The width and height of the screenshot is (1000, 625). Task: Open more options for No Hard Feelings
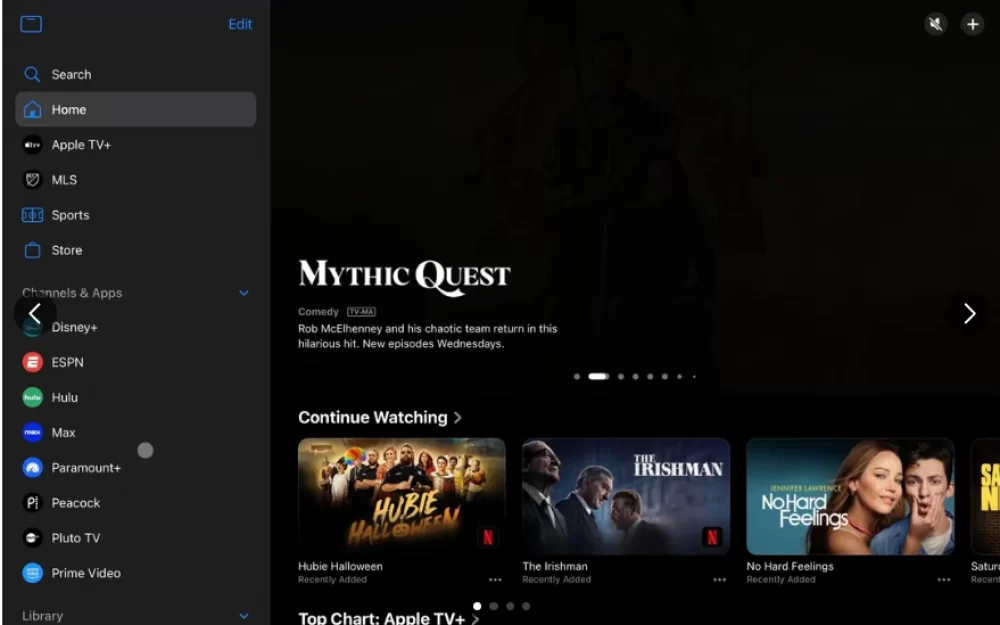[944, 580]
